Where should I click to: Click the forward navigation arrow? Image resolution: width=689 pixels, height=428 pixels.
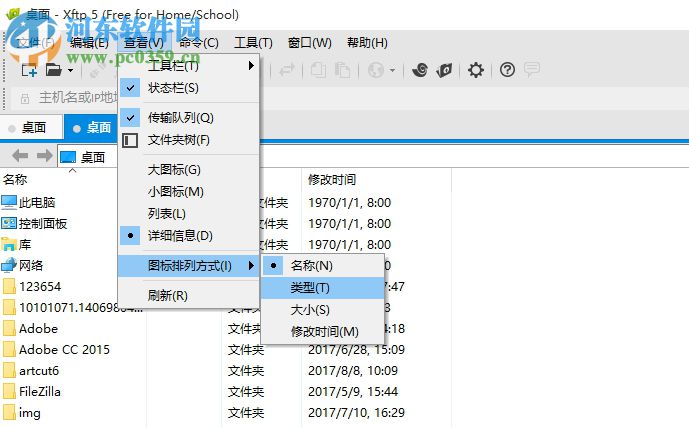(x=44, y=156)
